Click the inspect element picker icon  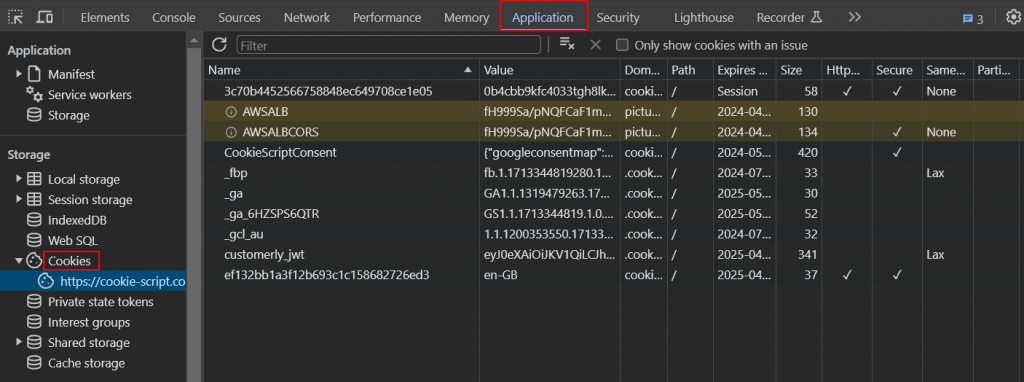15,18
